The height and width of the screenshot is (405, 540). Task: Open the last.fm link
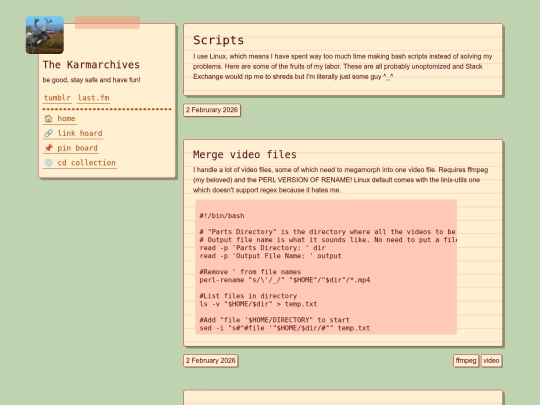(x=93, y=98)
